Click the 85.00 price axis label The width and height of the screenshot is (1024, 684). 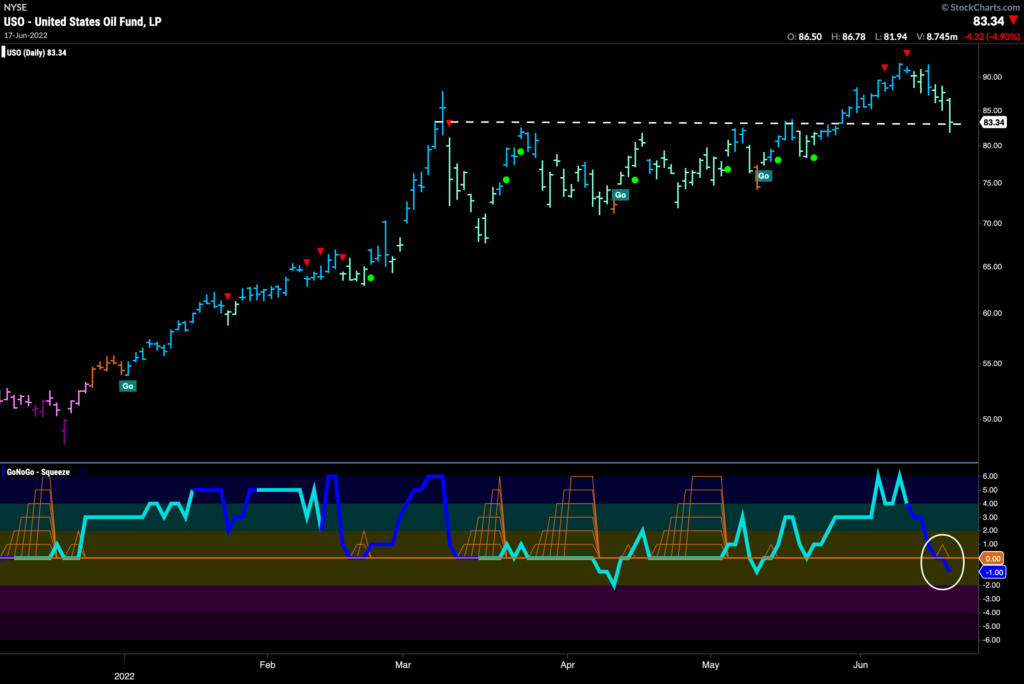click(x=992, y=110)
